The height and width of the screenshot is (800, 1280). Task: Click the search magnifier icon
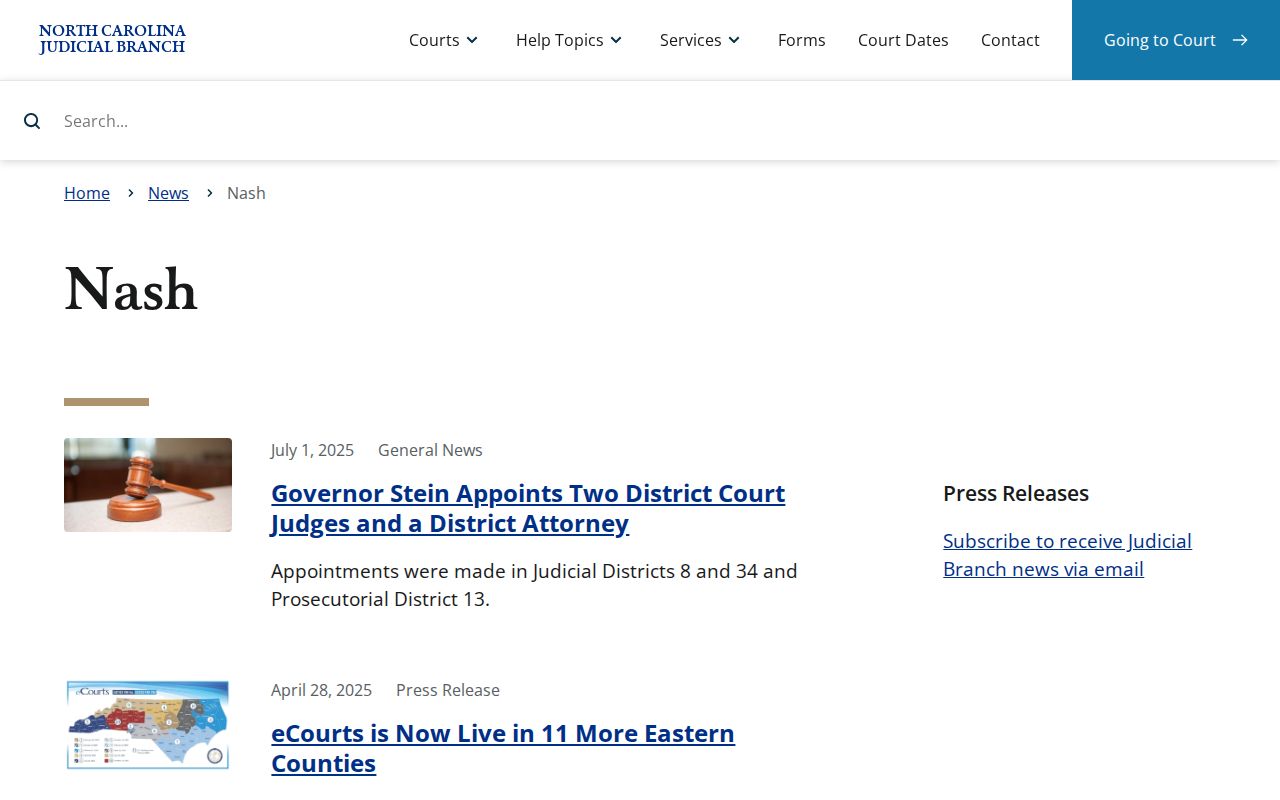click(32, 121)
